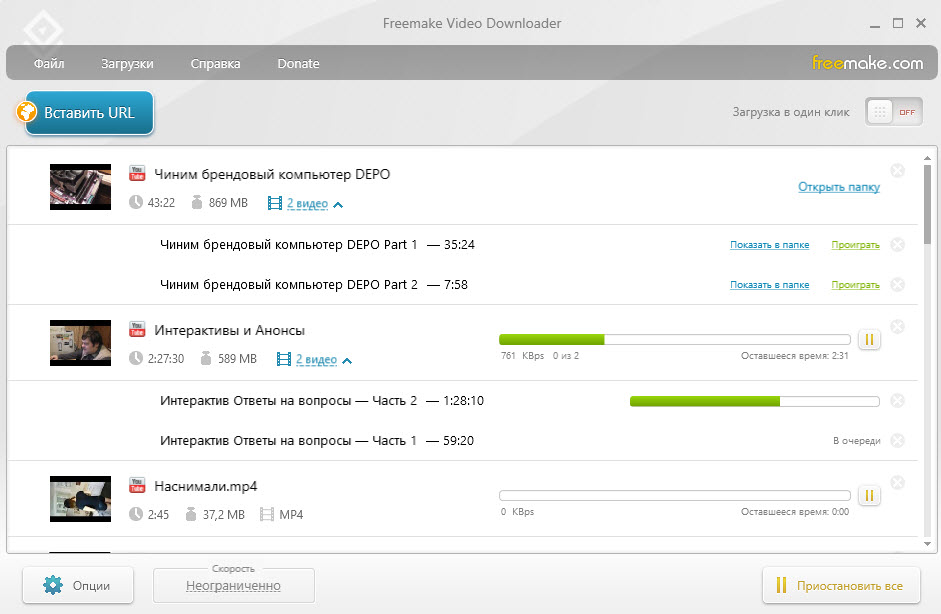
Task: Open the Справка menu
Action: coord(215,63)
